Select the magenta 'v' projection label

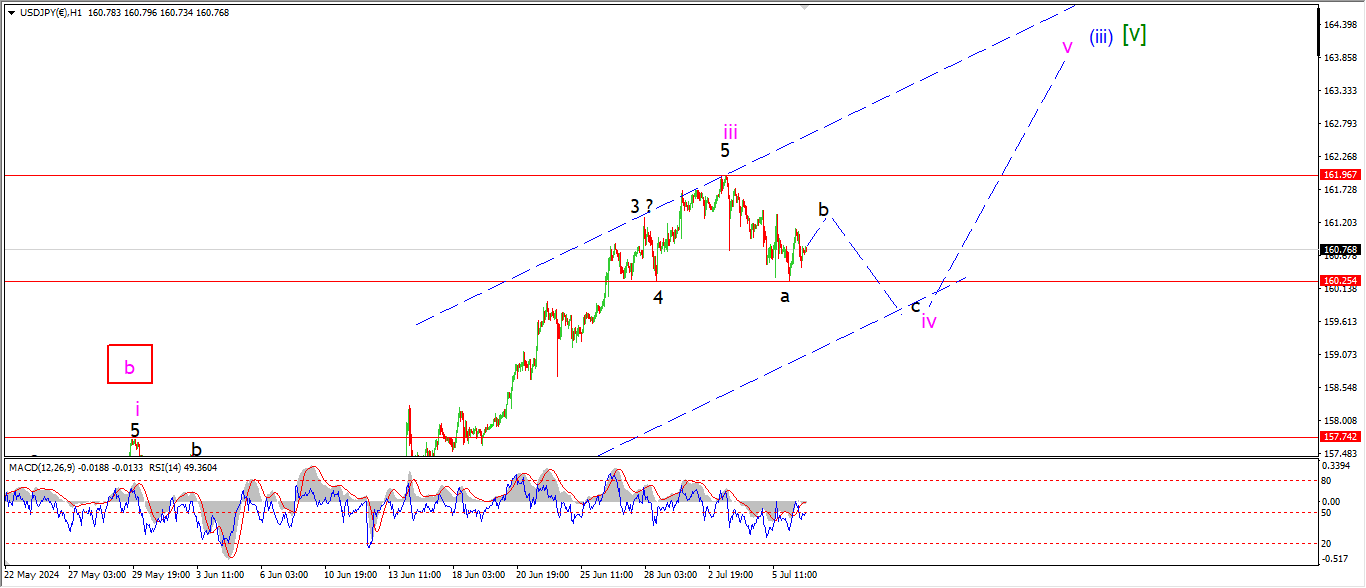(1067, 46)
